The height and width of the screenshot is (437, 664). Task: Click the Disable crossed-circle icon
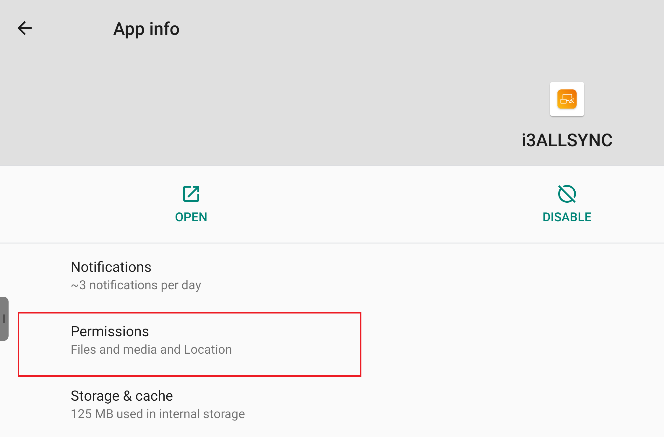tap(567, 194)
